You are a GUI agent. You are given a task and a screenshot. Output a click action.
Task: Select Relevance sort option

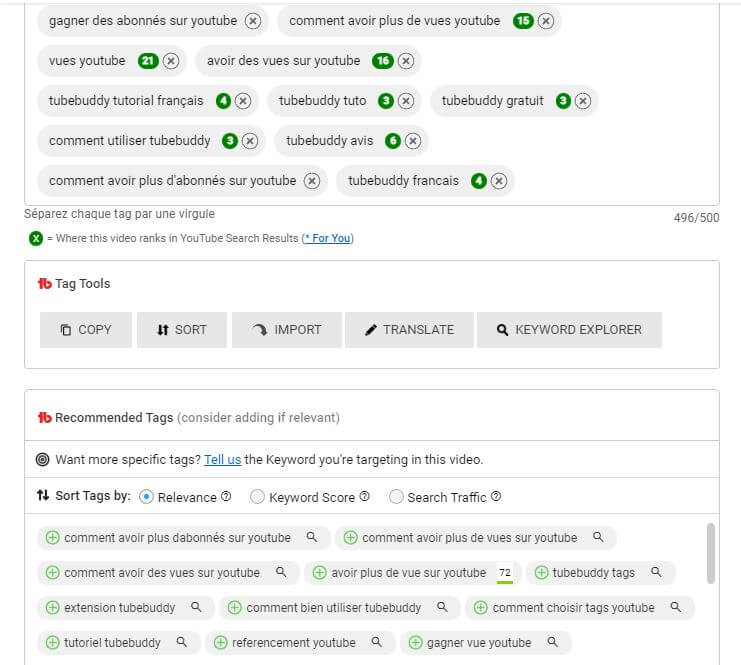[x=146, y=497]
